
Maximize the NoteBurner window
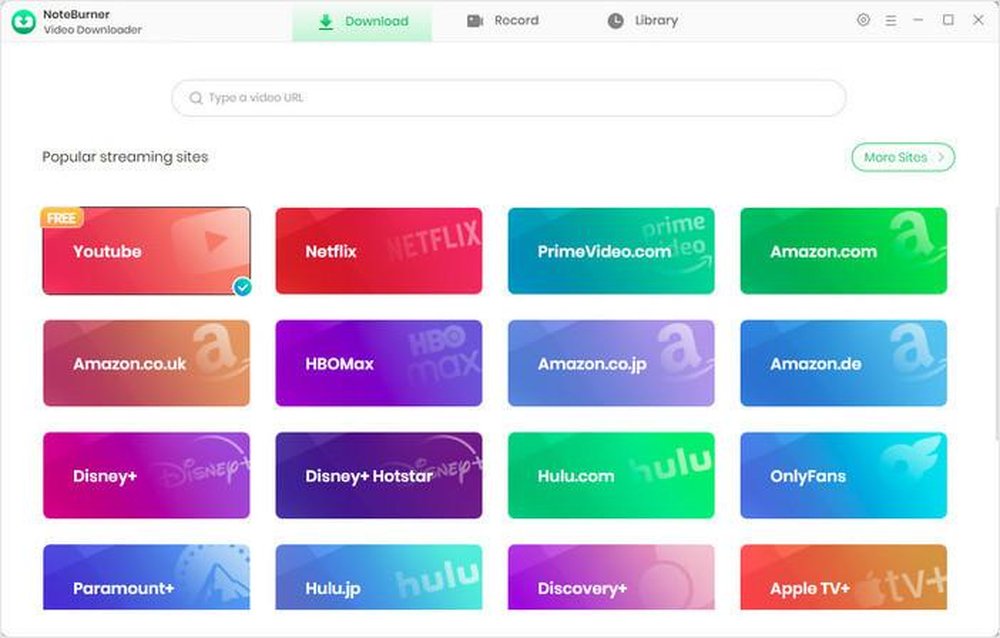click(x=948, y=20)
